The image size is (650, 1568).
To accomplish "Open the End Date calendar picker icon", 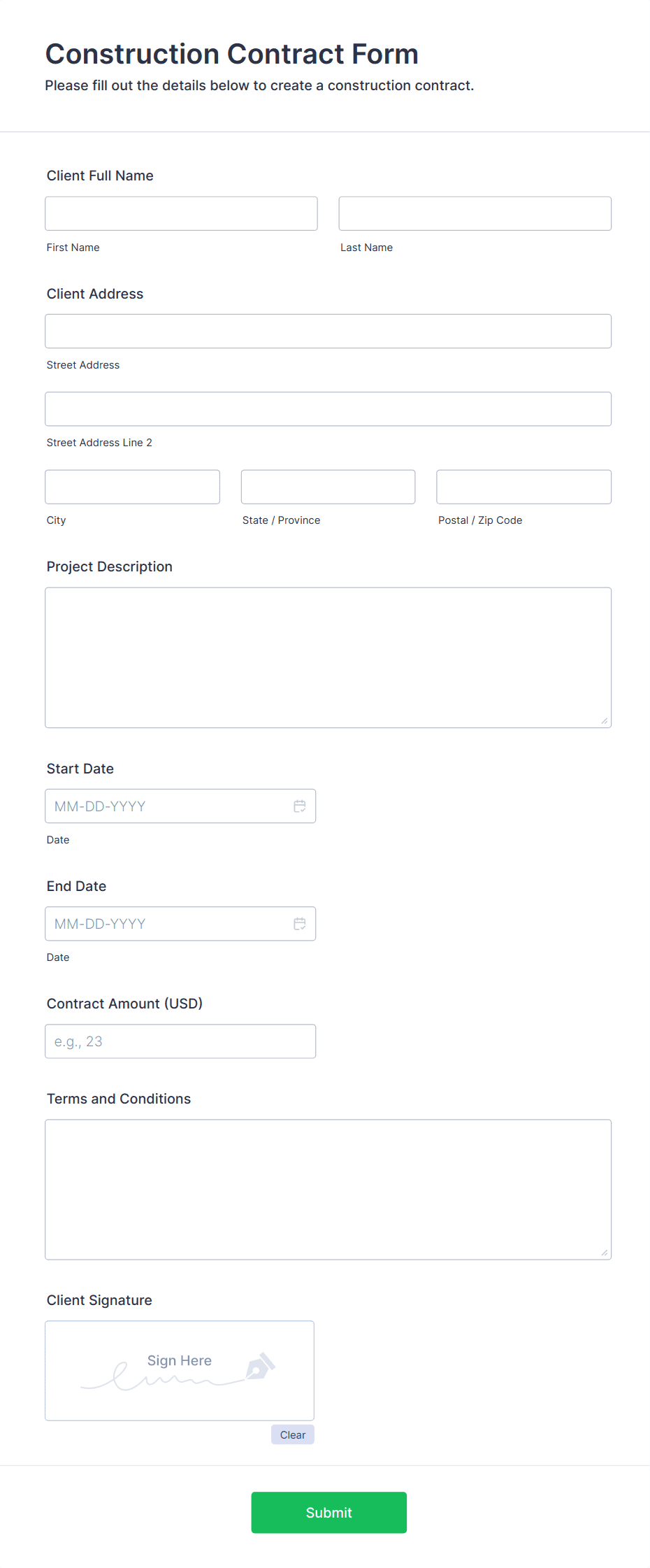I will (300, 923).
